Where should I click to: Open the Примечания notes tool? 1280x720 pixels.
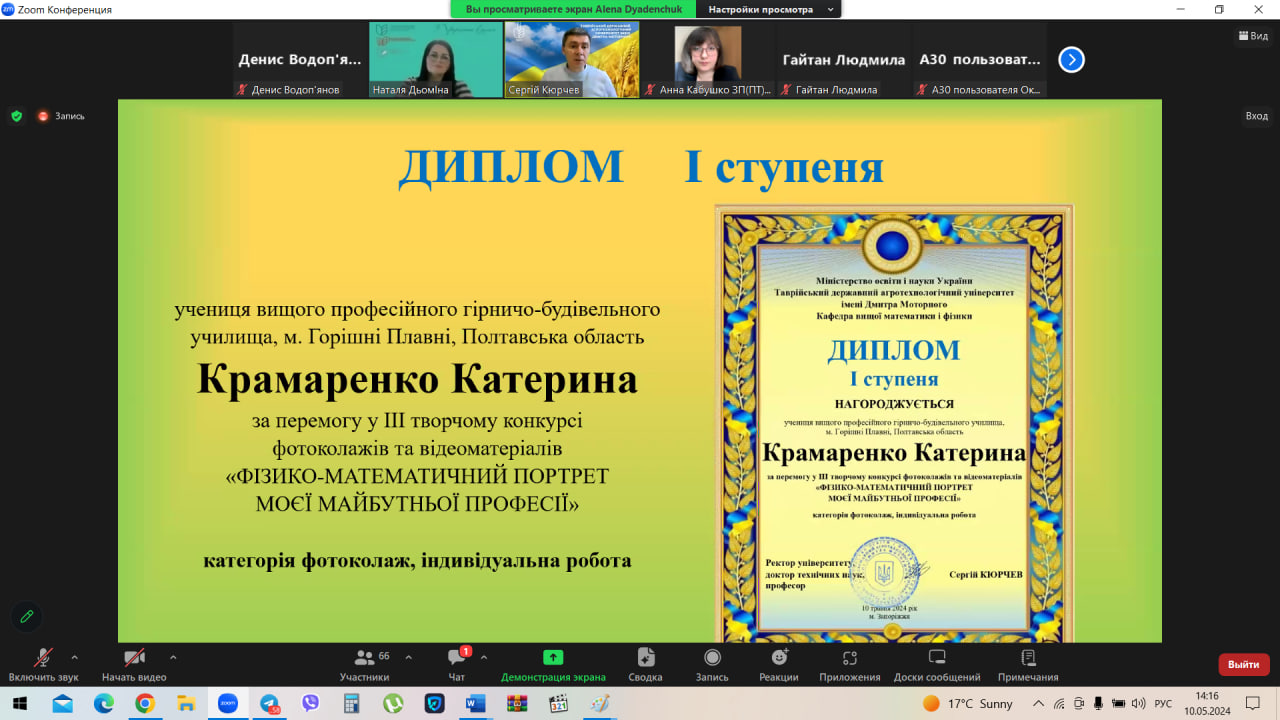pyautogui.click(x=1028, y=665)
